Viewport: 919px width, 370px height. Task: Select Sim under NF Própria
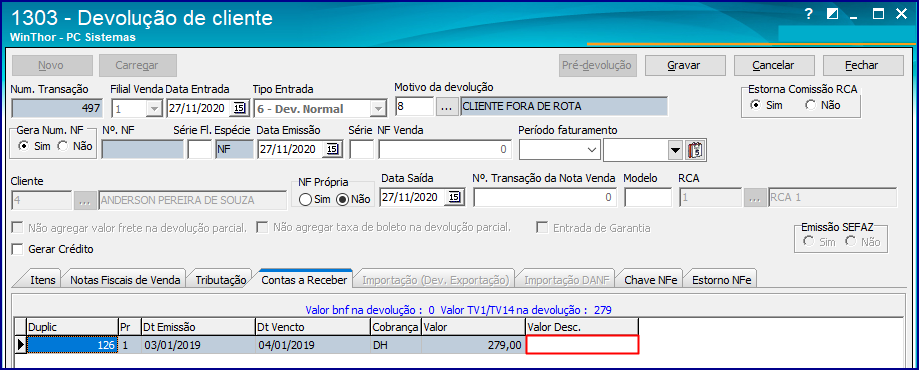[305, 199]
